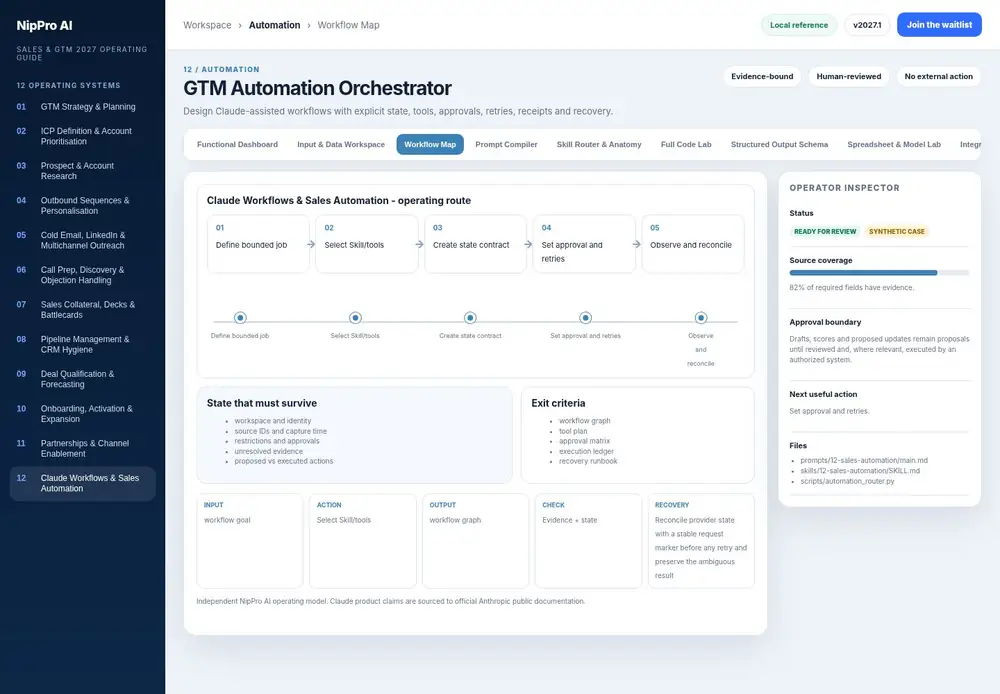Open Sales Collateral, Decks & Battlecards
This screenshot has width=1000, height=694.
click(83, 309)
